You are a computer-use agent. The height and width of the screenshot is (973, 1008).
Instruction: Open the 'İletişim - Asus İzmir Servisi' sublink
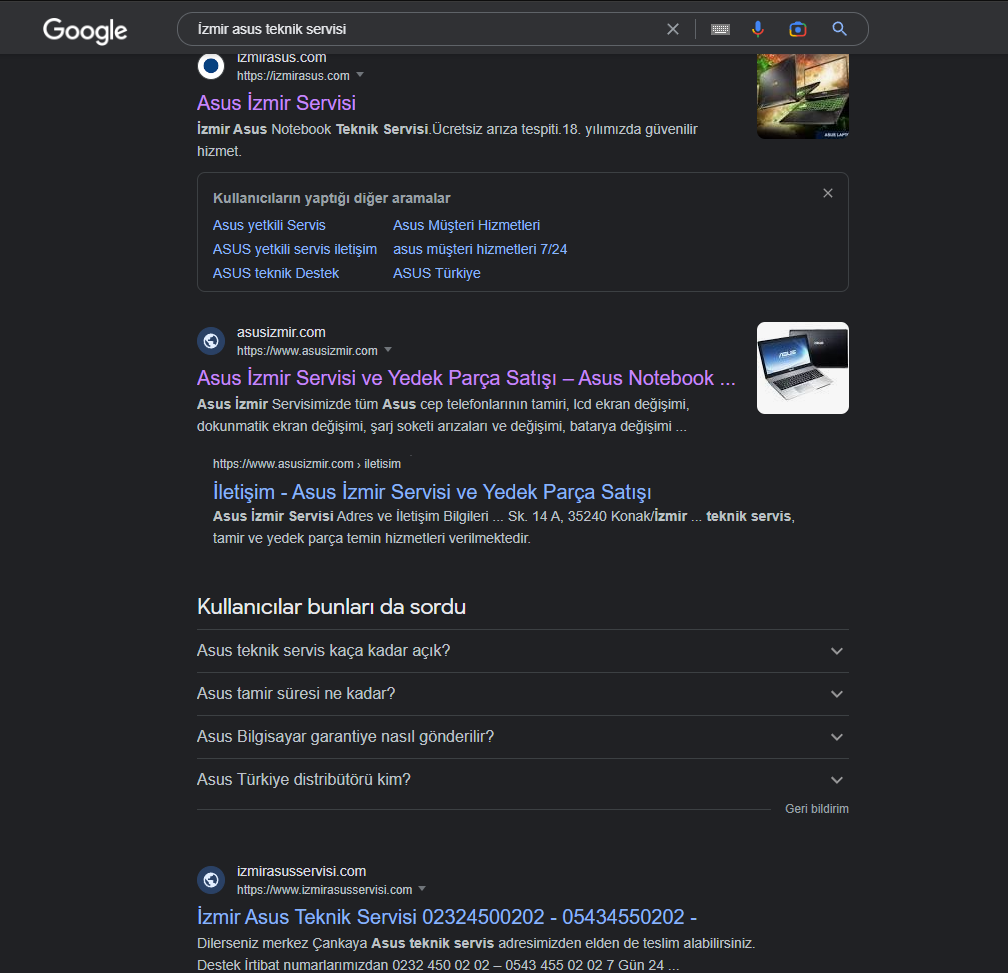click(432, 492)
